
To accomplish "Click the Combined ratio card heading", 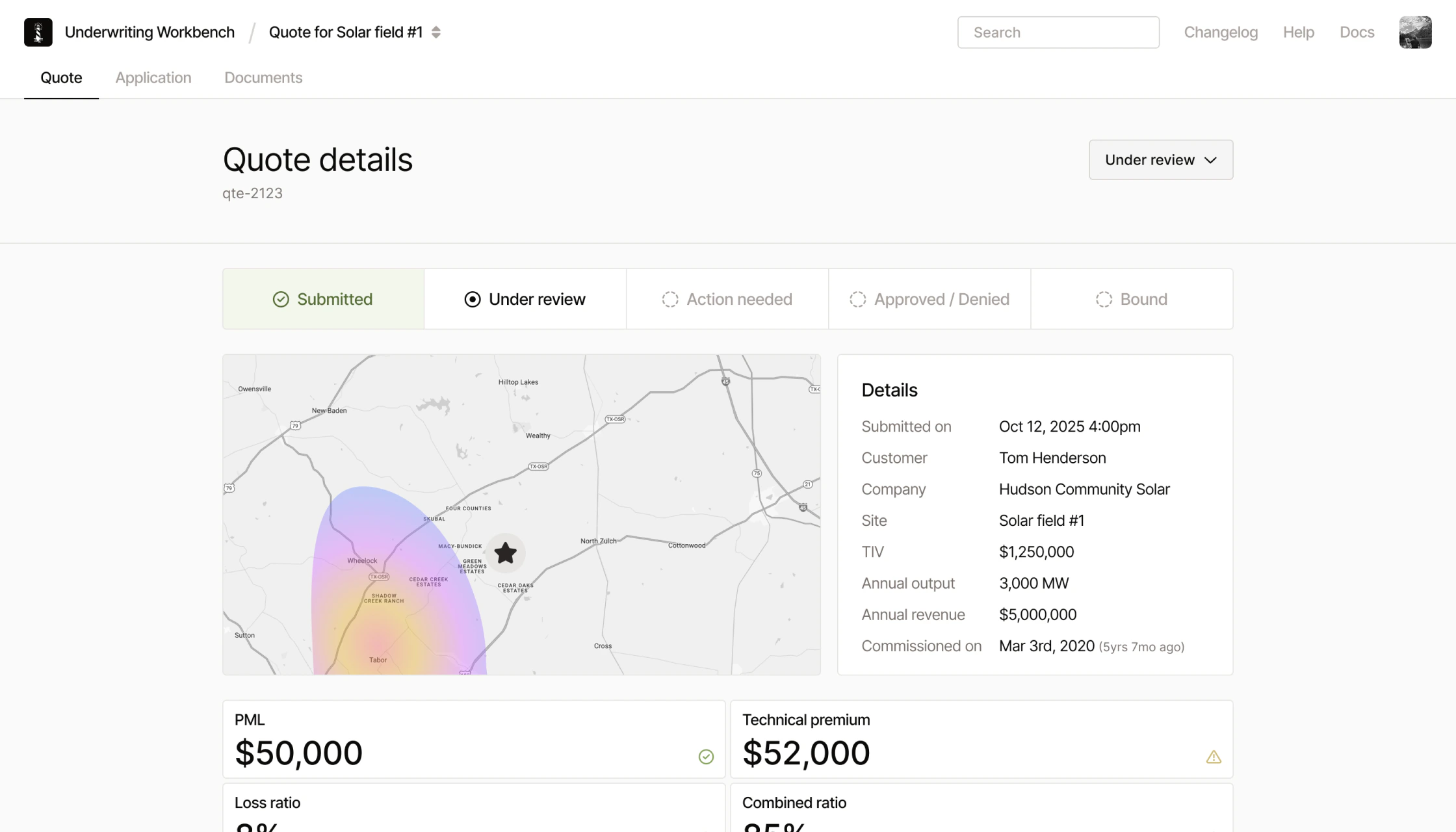I will click(x=794, y=803).
